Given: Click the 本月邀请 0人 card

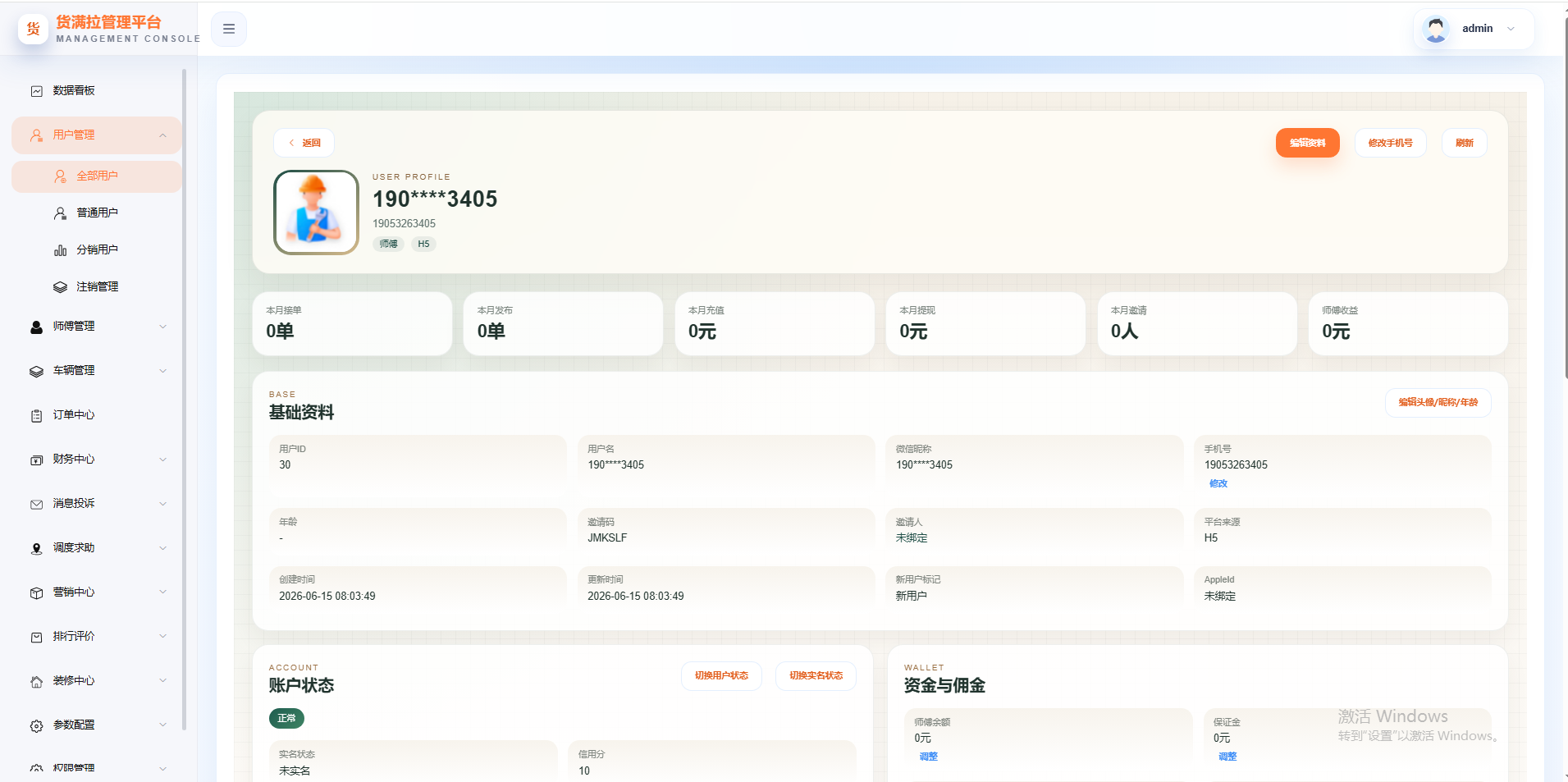Looking at the screenshot, I should [x=1197, y=324].
